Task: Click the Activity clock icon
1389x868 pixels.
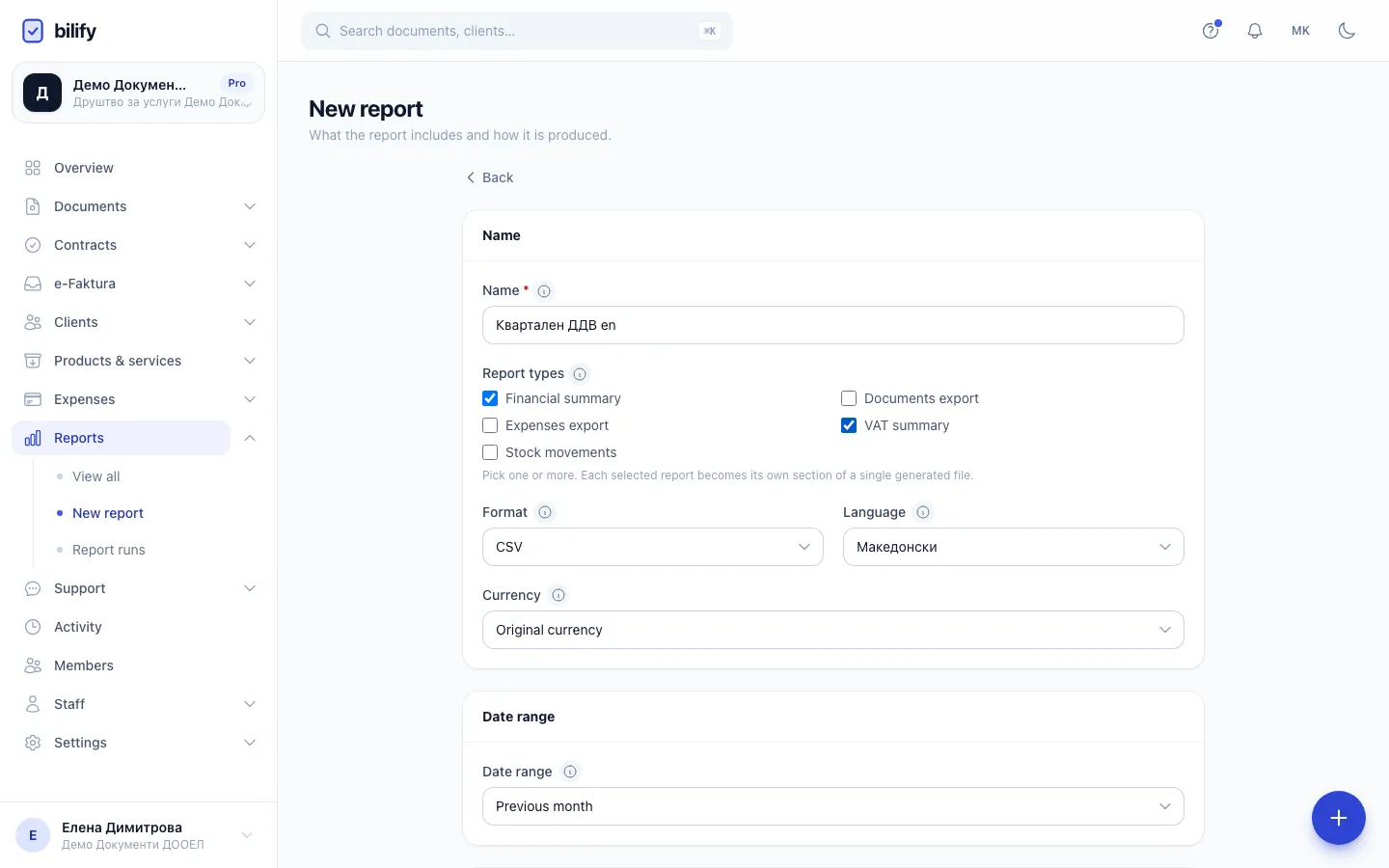Action: coord(33,627)
